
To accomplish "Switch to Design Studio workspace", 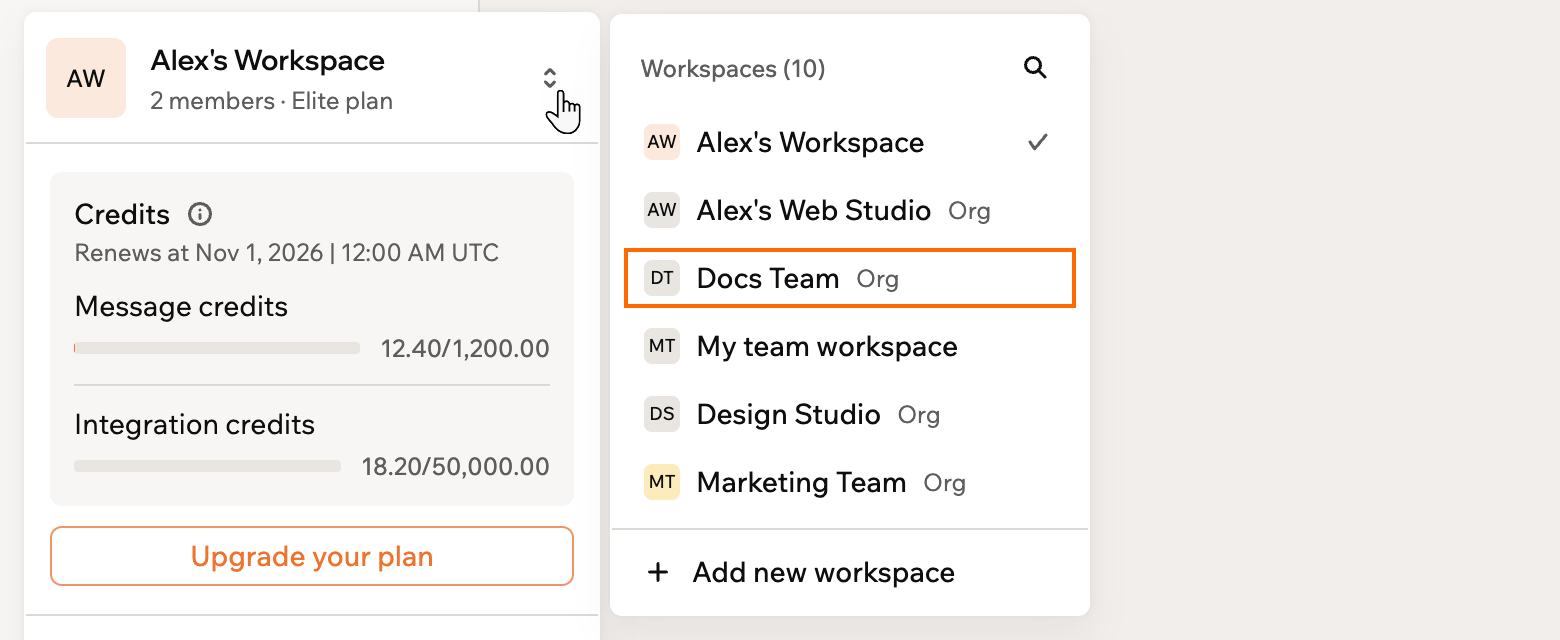I will pos(850,415).
